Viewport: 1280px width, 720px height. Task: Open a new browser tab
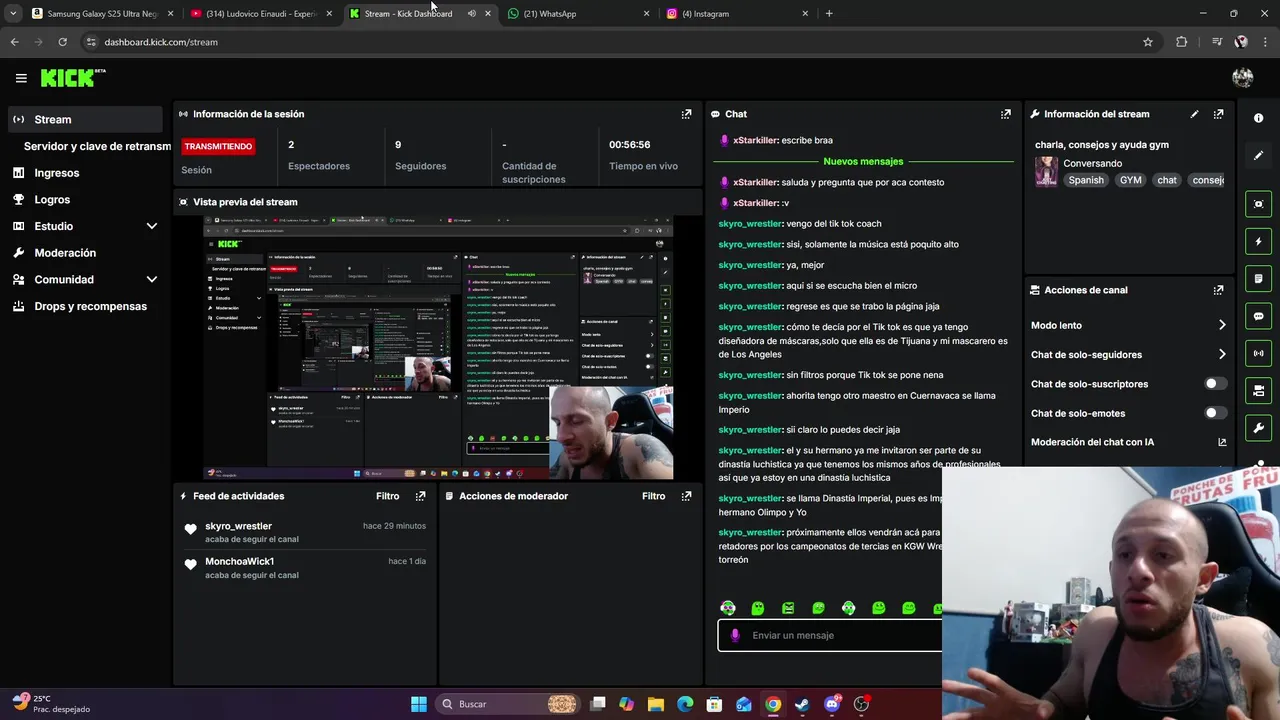tap(829, 14)
